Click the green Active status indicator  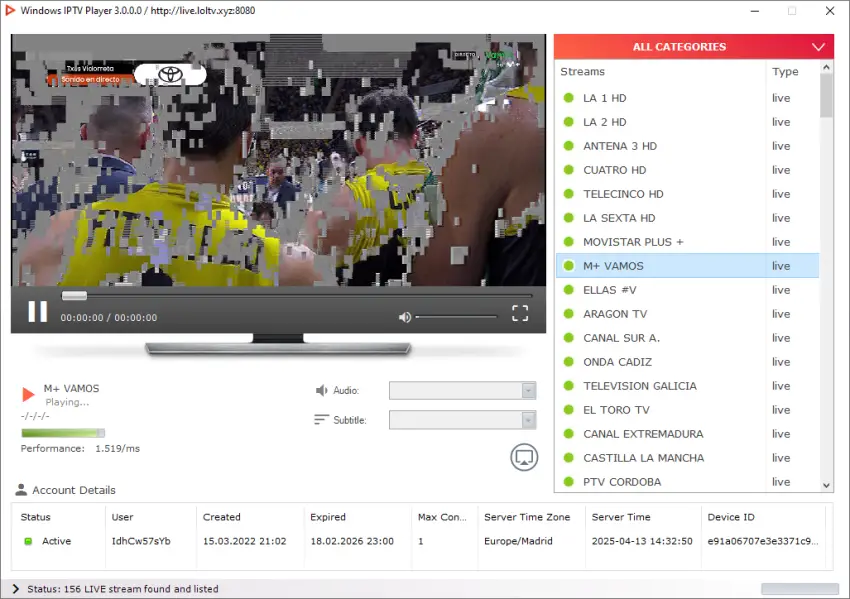pyautogui.click(x=28, y=541)
